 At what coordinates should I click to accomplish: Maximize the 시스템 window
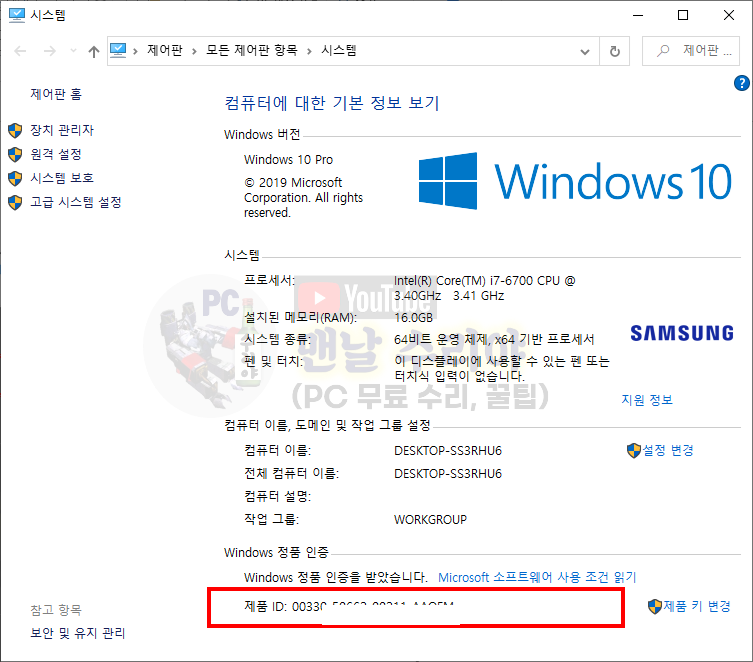(x=683, y=15)
